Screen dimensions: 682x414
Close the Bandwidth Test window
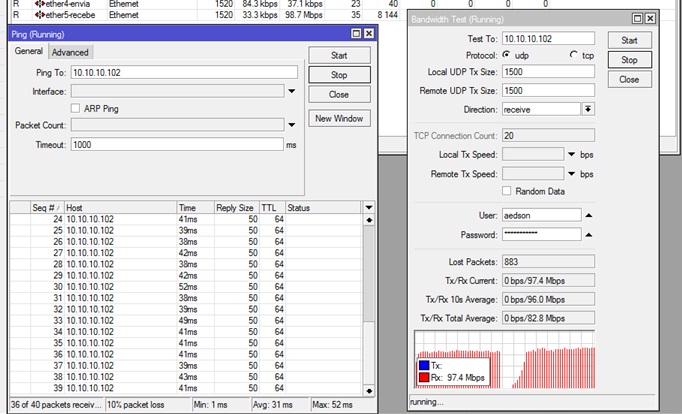point(650,18)
